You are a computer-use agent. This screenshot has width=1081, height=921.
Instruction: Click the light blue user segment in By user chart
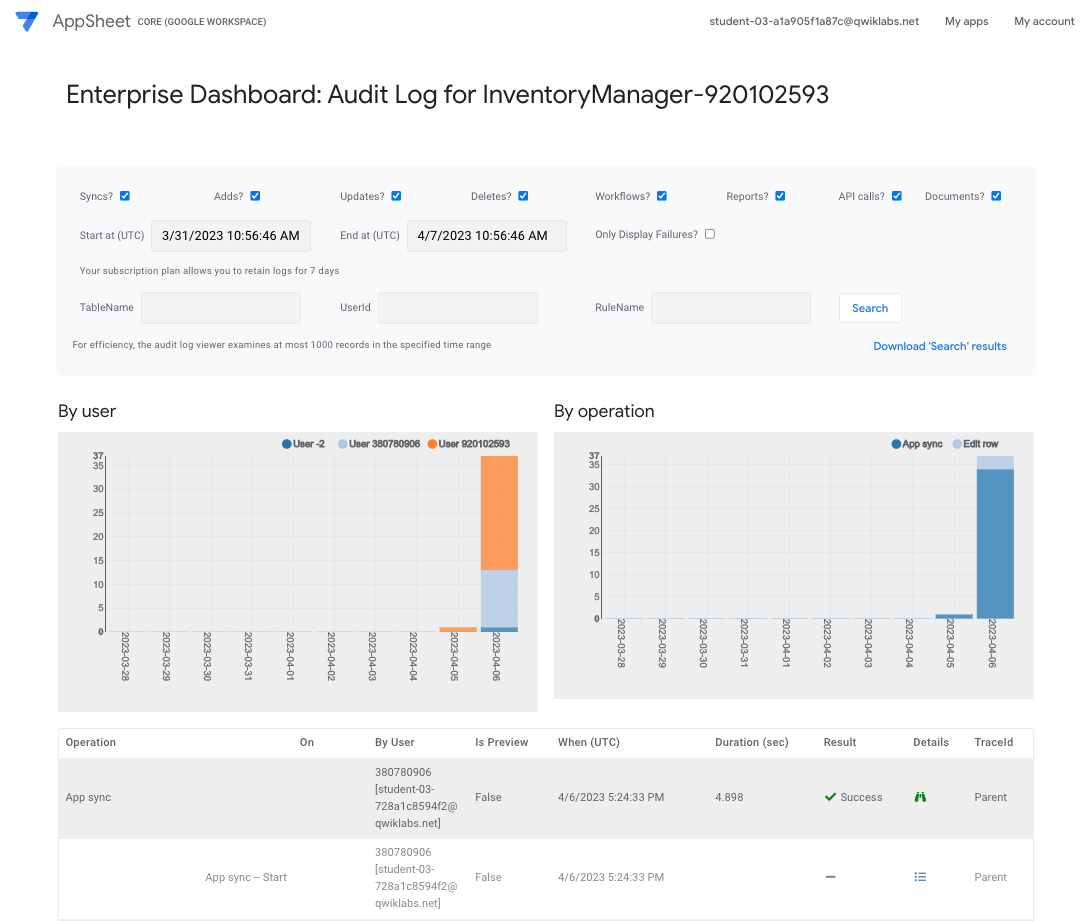[499, 598]
